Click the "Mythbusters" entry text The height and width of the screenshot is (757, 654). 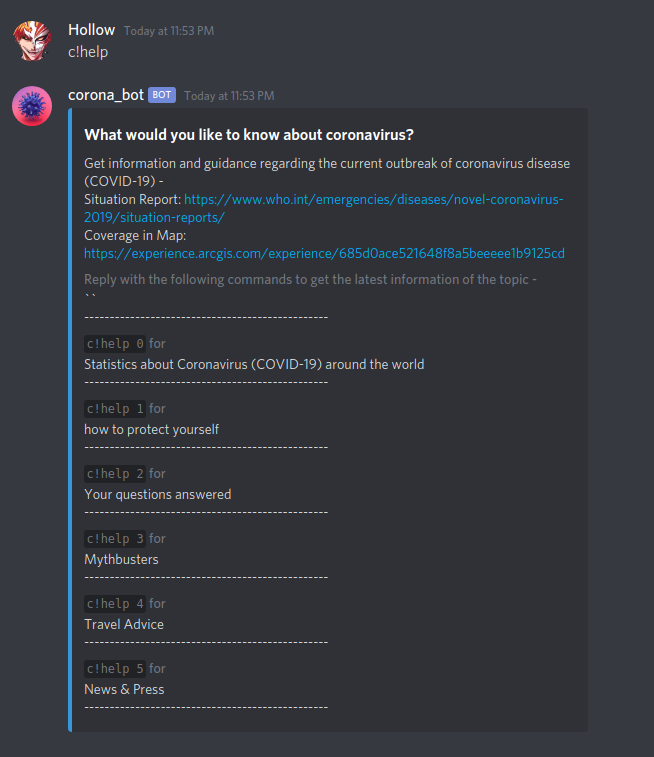(121, 559)
